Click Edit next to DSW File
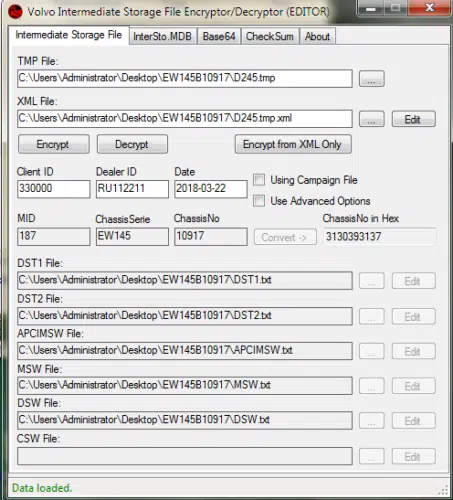453x500 pixels. [413, 421]
